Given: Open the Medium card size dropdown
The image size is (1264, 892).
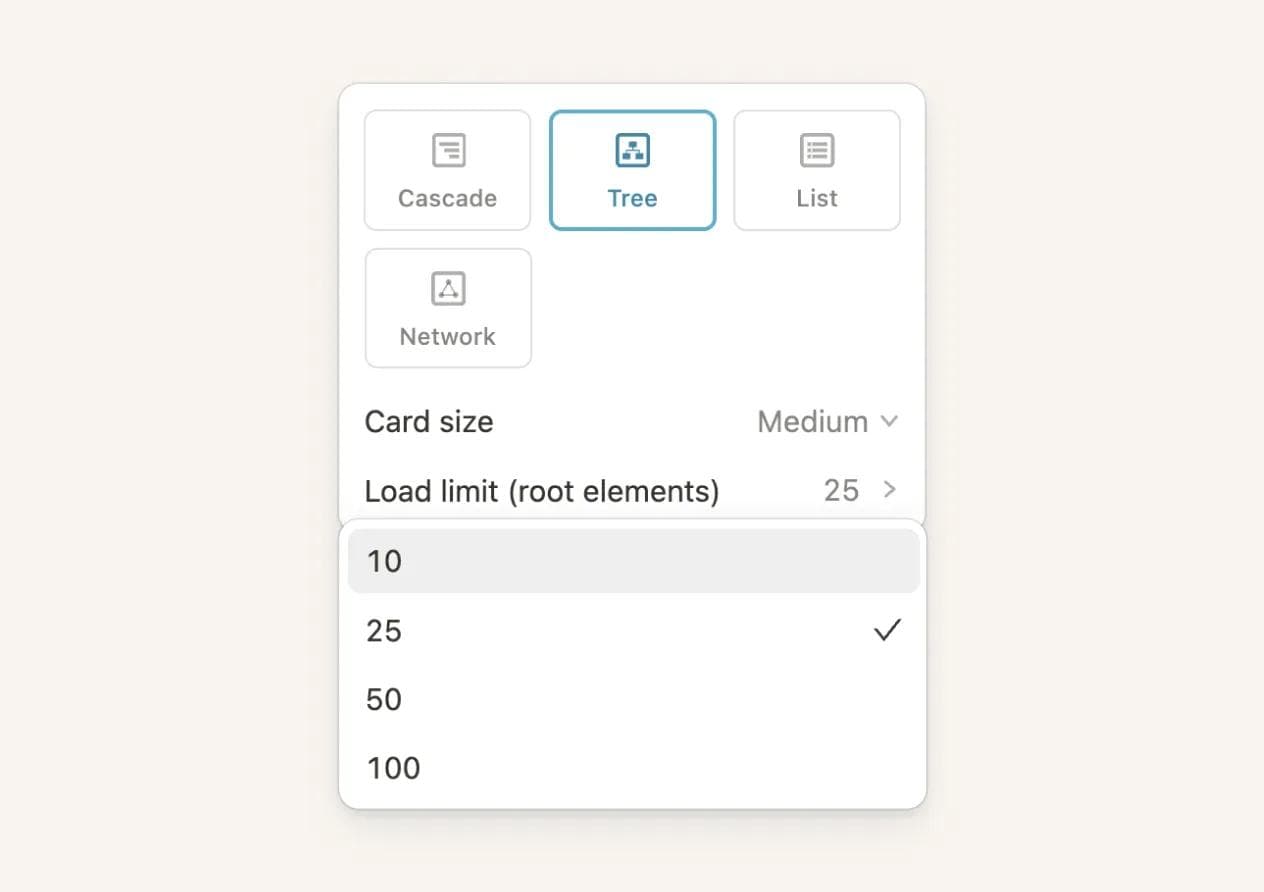Looking at the screenshot, I should tap(827, 421).
